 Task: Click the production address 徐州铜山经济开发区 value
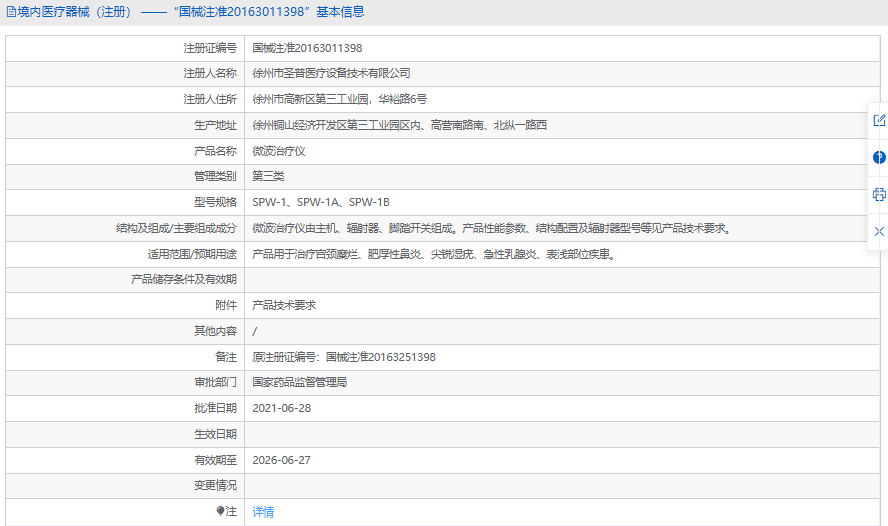point(399,125)
